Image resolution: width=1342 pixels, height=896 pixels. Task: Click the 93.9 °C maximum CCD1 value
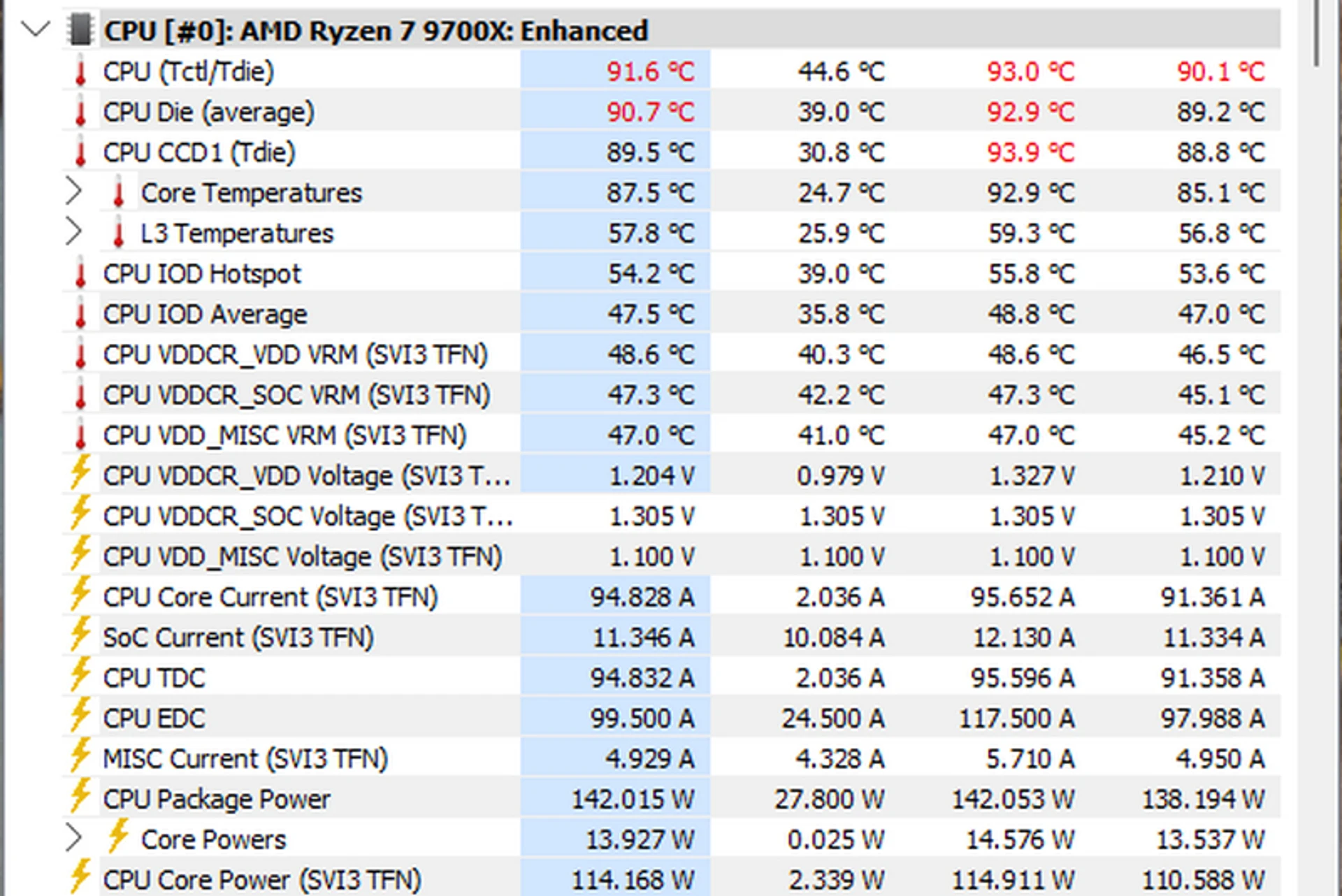pos(1030,153)
